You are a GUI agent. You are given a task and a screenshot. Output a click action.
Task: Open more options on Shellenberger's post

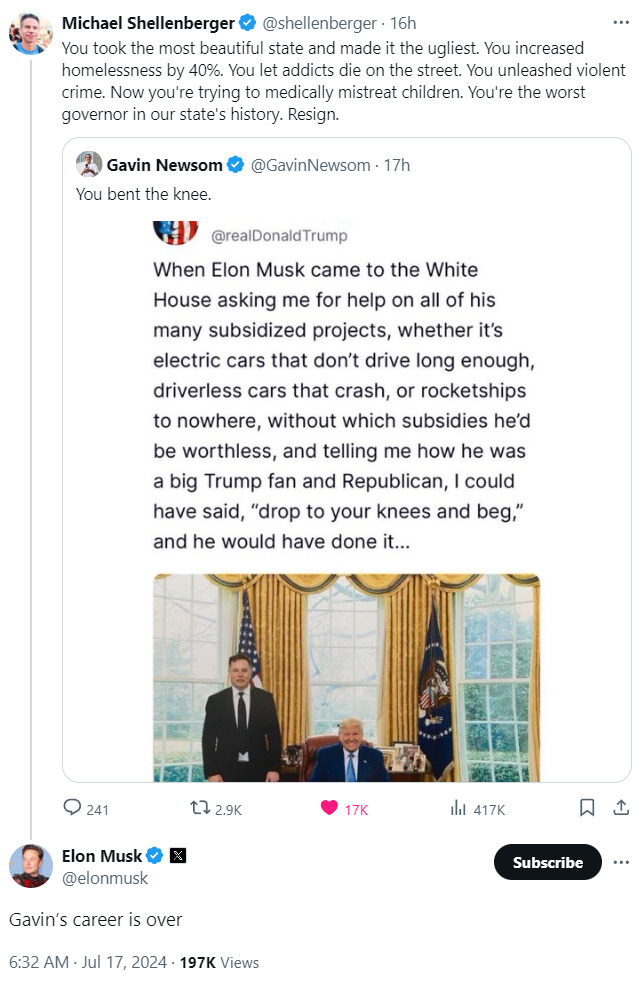[x=621, y=22]
